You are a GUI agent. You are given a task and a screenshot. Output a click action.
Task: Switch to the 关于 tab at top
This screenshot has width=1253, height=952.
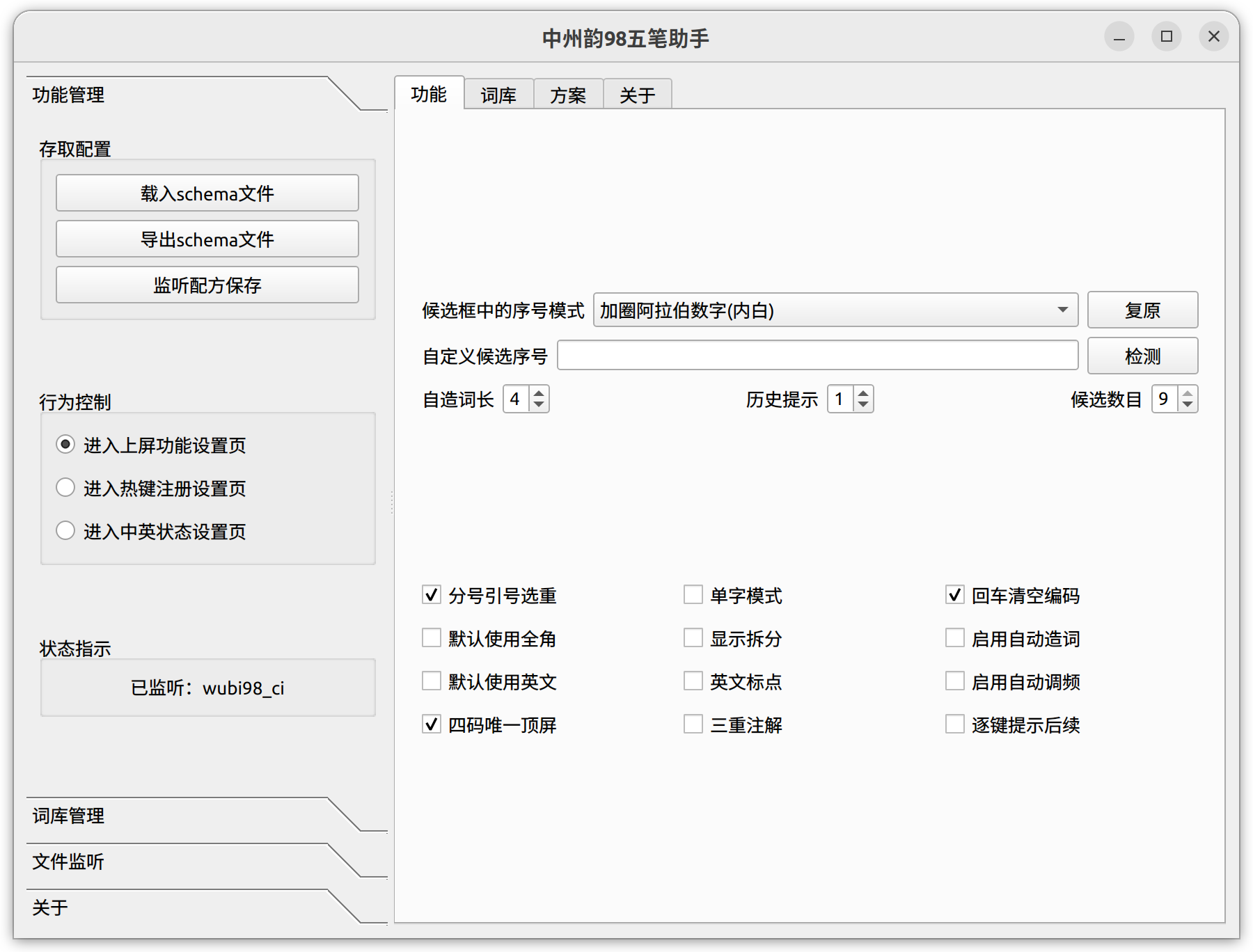tap(637, 94)
